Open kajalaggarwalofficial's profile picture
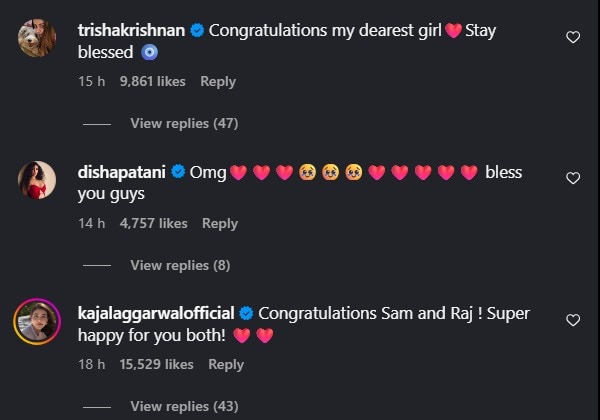The width and height of the screenshot is (600, 420). [x=38, y=321]
